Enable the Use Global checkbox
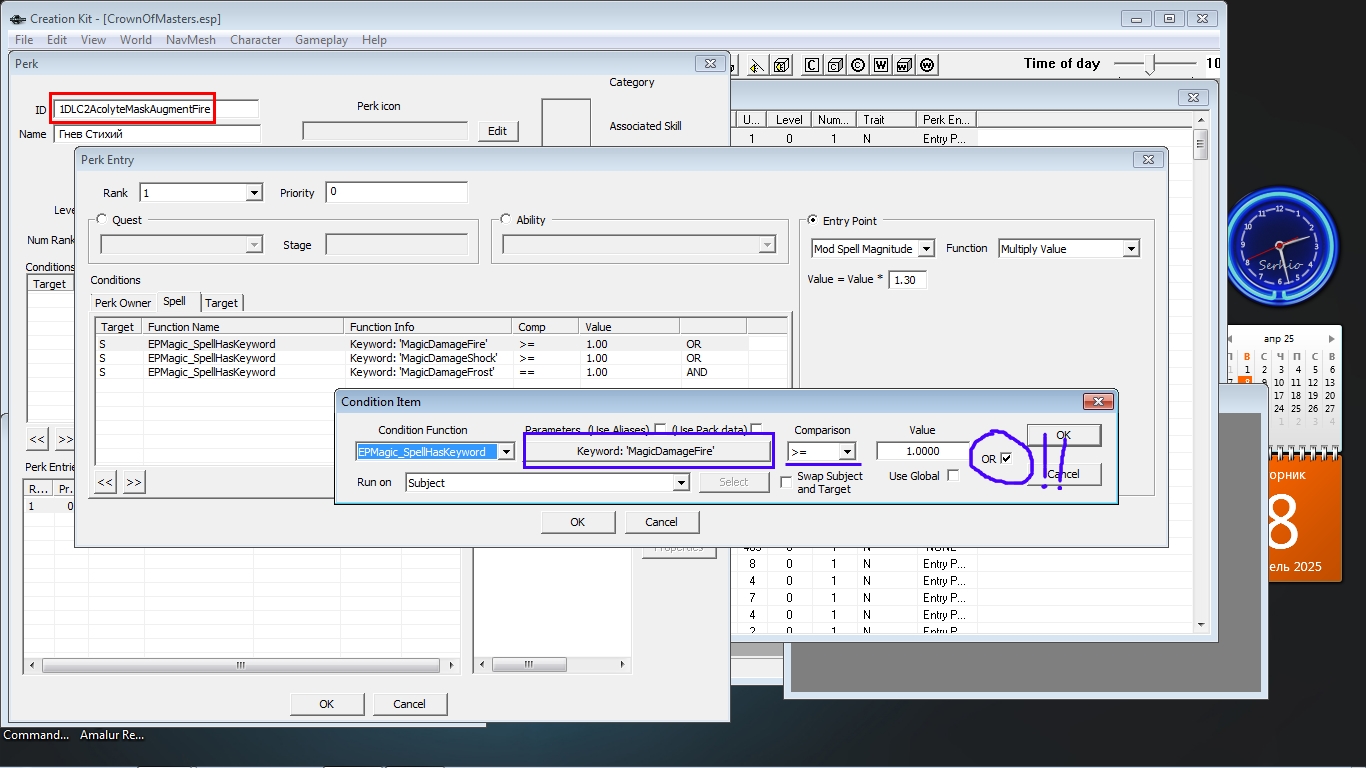 [953, 476]
